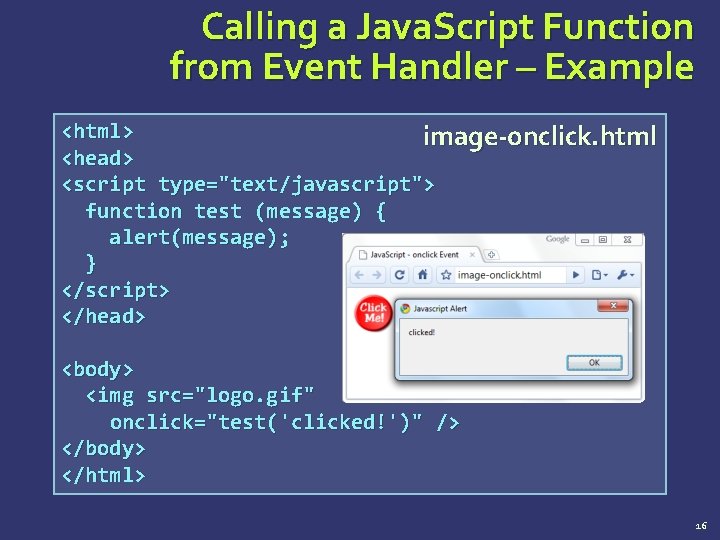Go to home page icon
720x540 pixels.
pyautogui.click(x=422, y=275)
